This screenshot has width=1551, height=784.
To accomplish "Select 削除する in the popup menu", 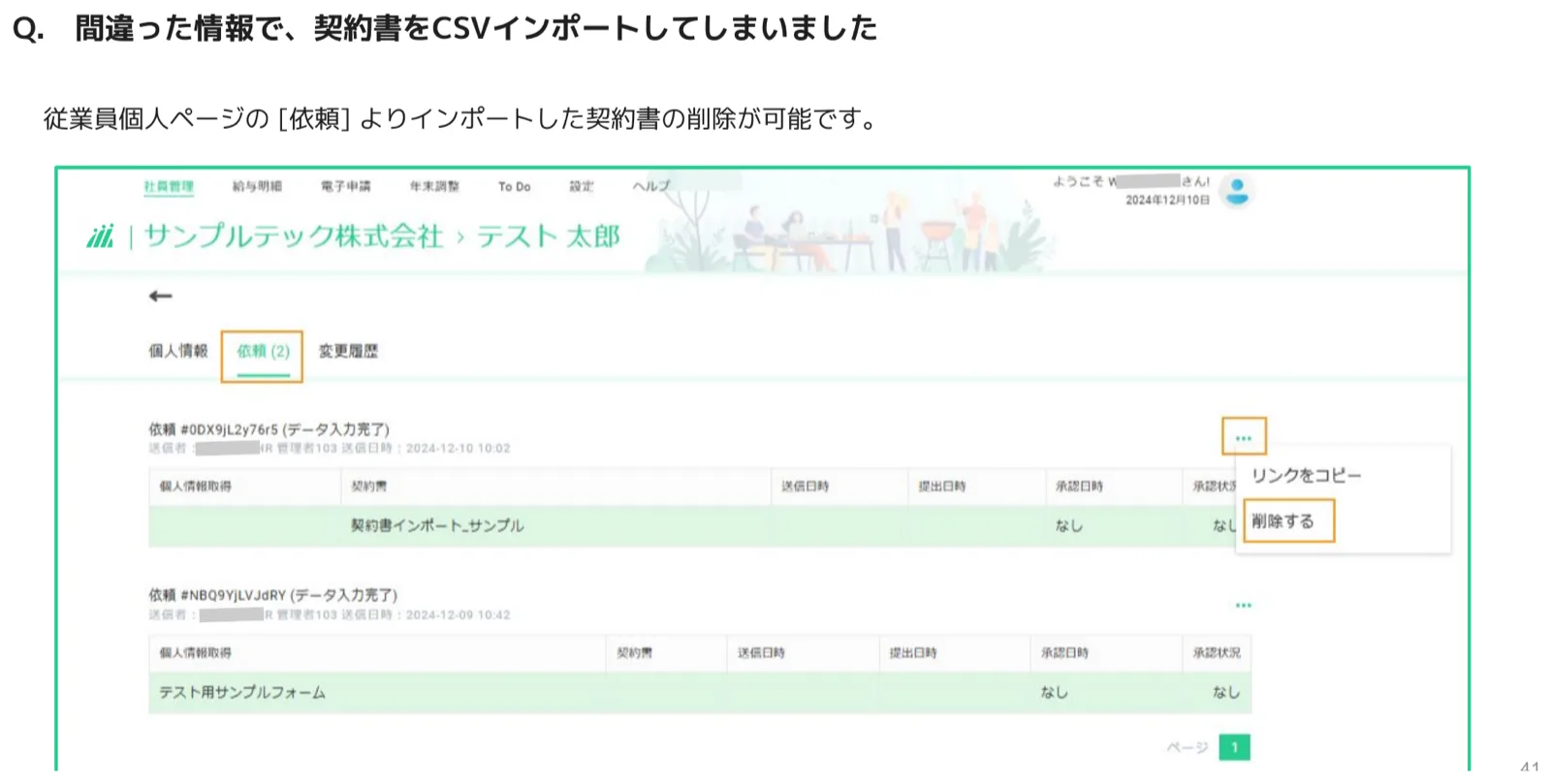I will [x=1282, y=520].
